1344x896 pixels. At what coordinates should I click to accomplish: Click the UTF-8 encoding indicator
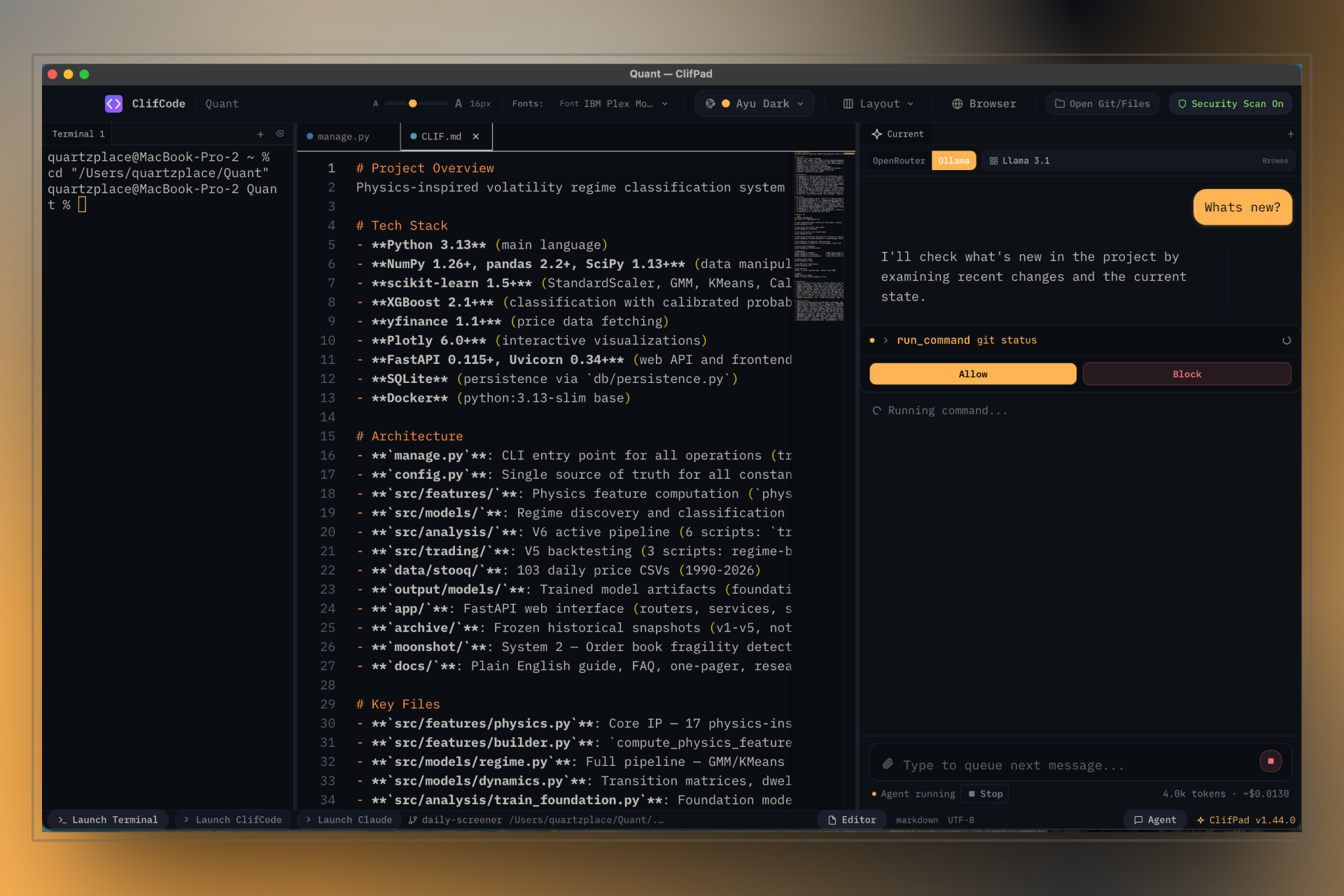tap(961, 820)
